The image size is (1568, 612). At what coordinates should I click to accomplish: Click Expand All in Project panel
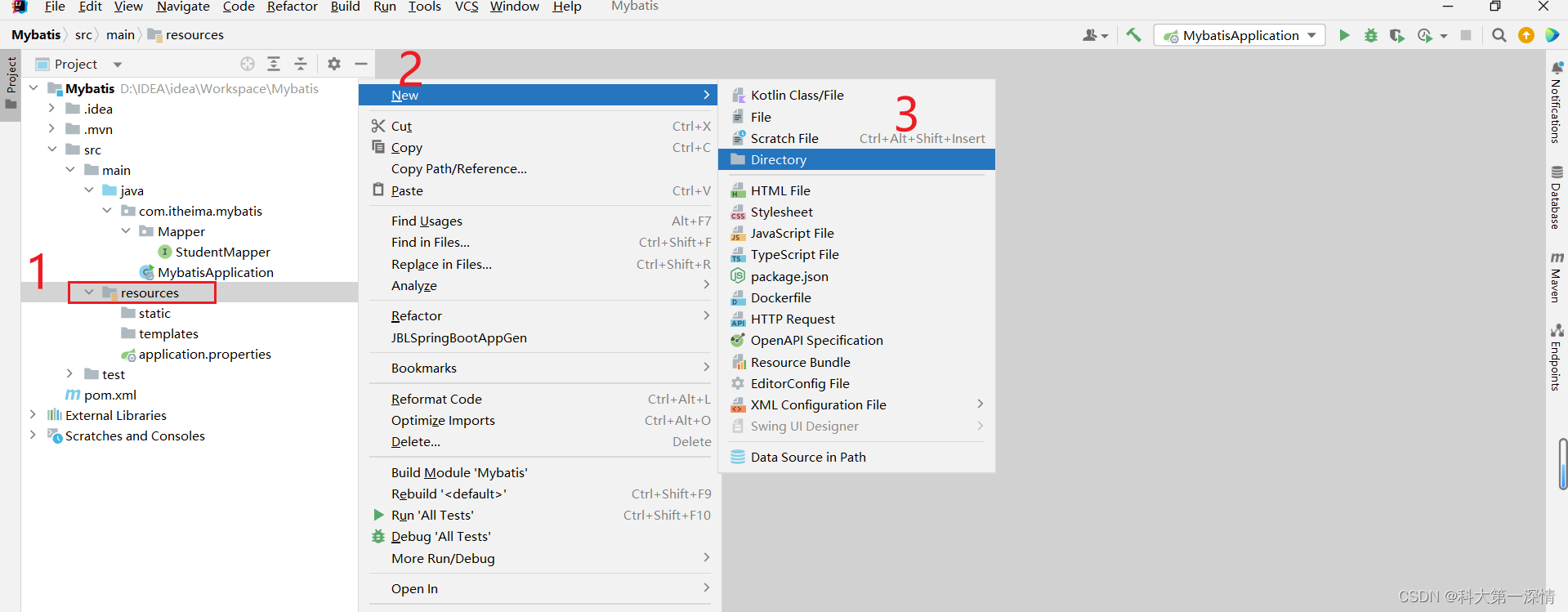(274, 64)
